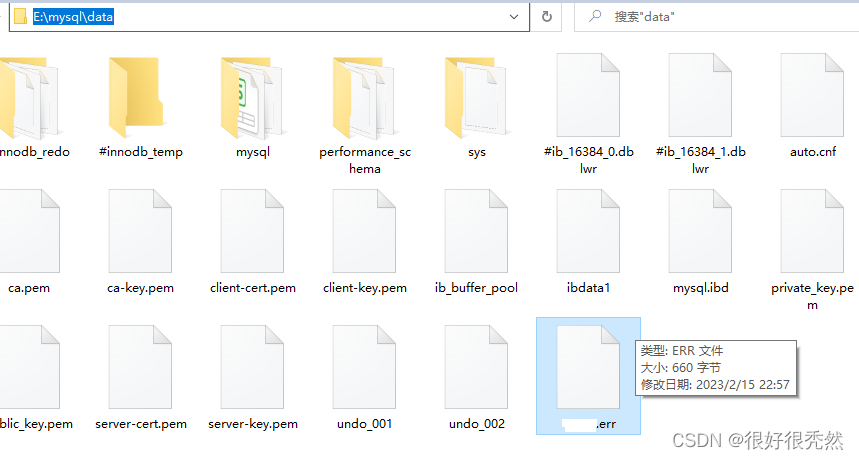Click the folder icon in address bar
The width and height of the screenshot is (859, 460).
point(20,16)
